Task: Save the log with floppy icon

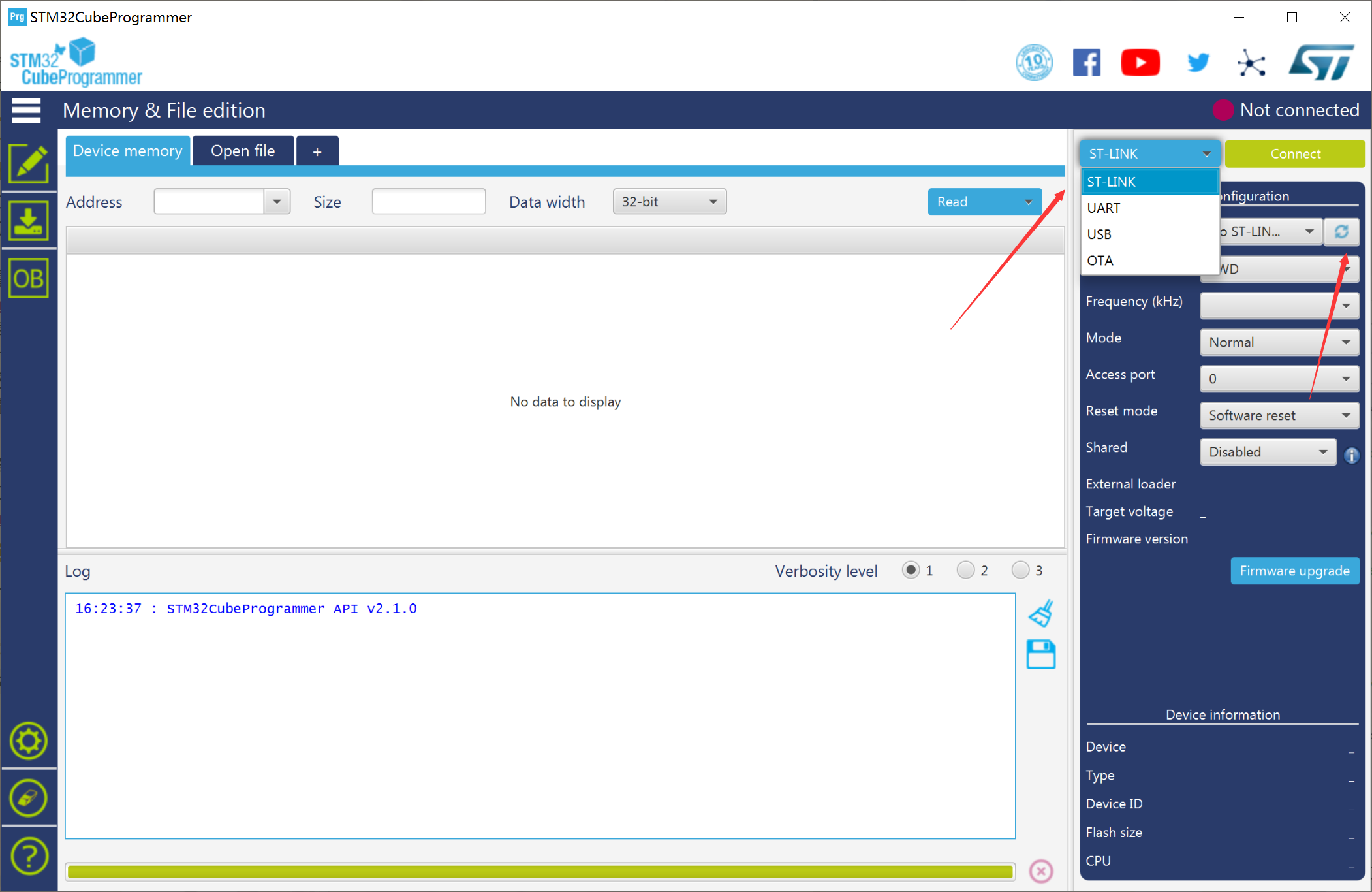Action: pos(1041,654)
